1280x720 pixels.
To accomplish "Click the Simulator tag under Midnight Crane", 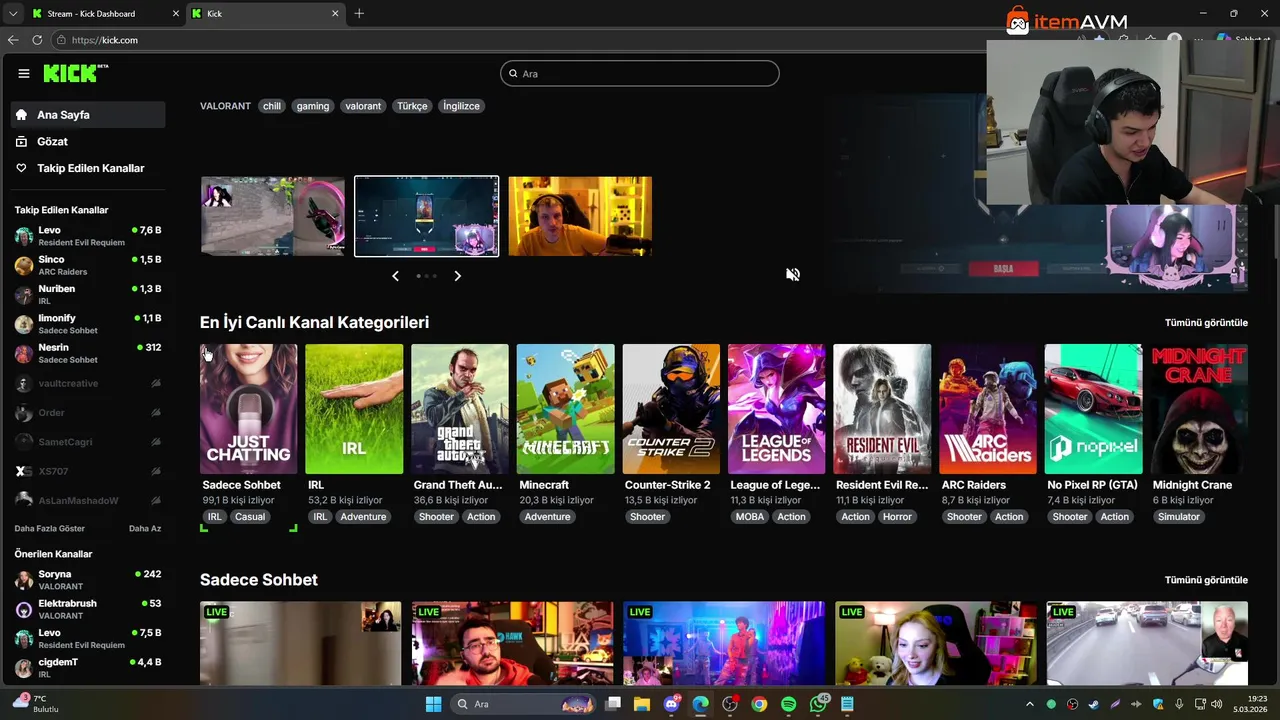I will tap(1179, 517).
